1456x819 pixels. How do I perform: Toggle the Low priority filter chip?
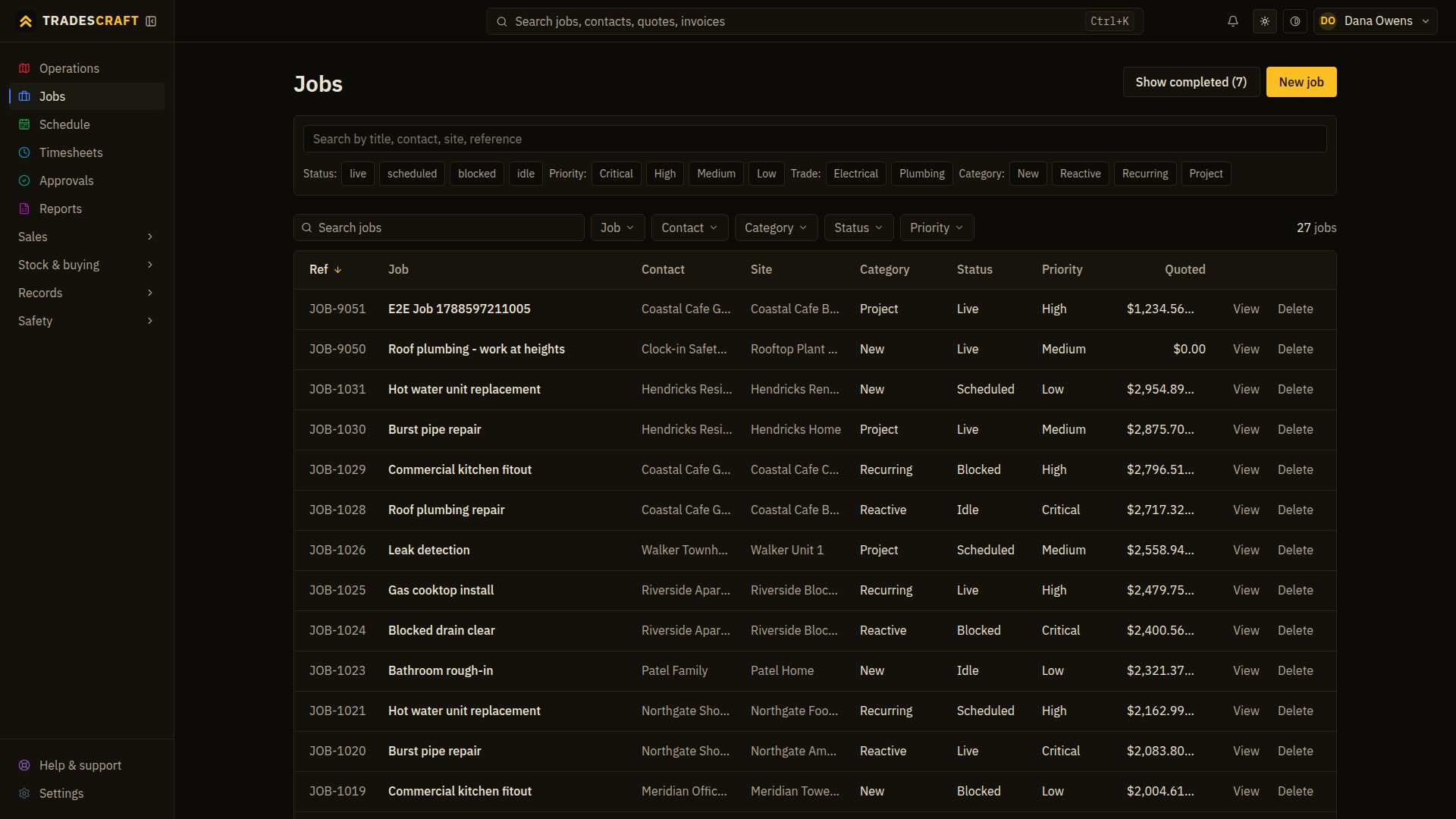(x=766, y=174)
